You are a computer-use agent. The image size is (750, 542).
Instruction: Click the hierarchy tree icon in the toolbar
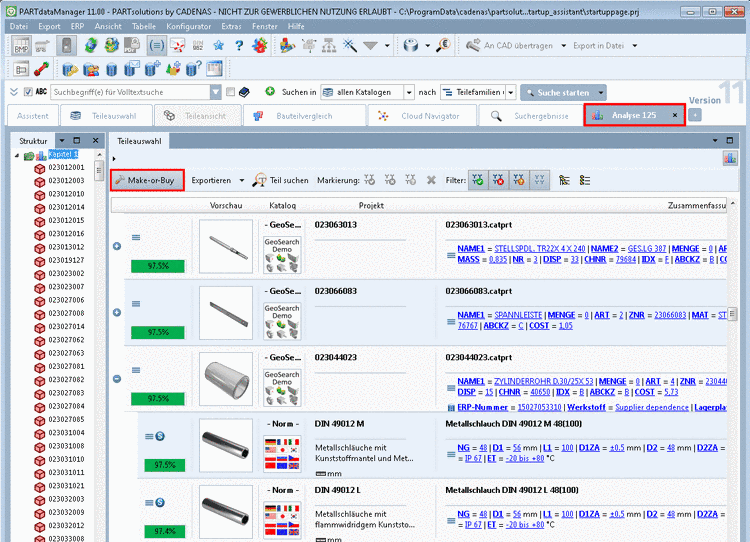[x=329, y=45]
